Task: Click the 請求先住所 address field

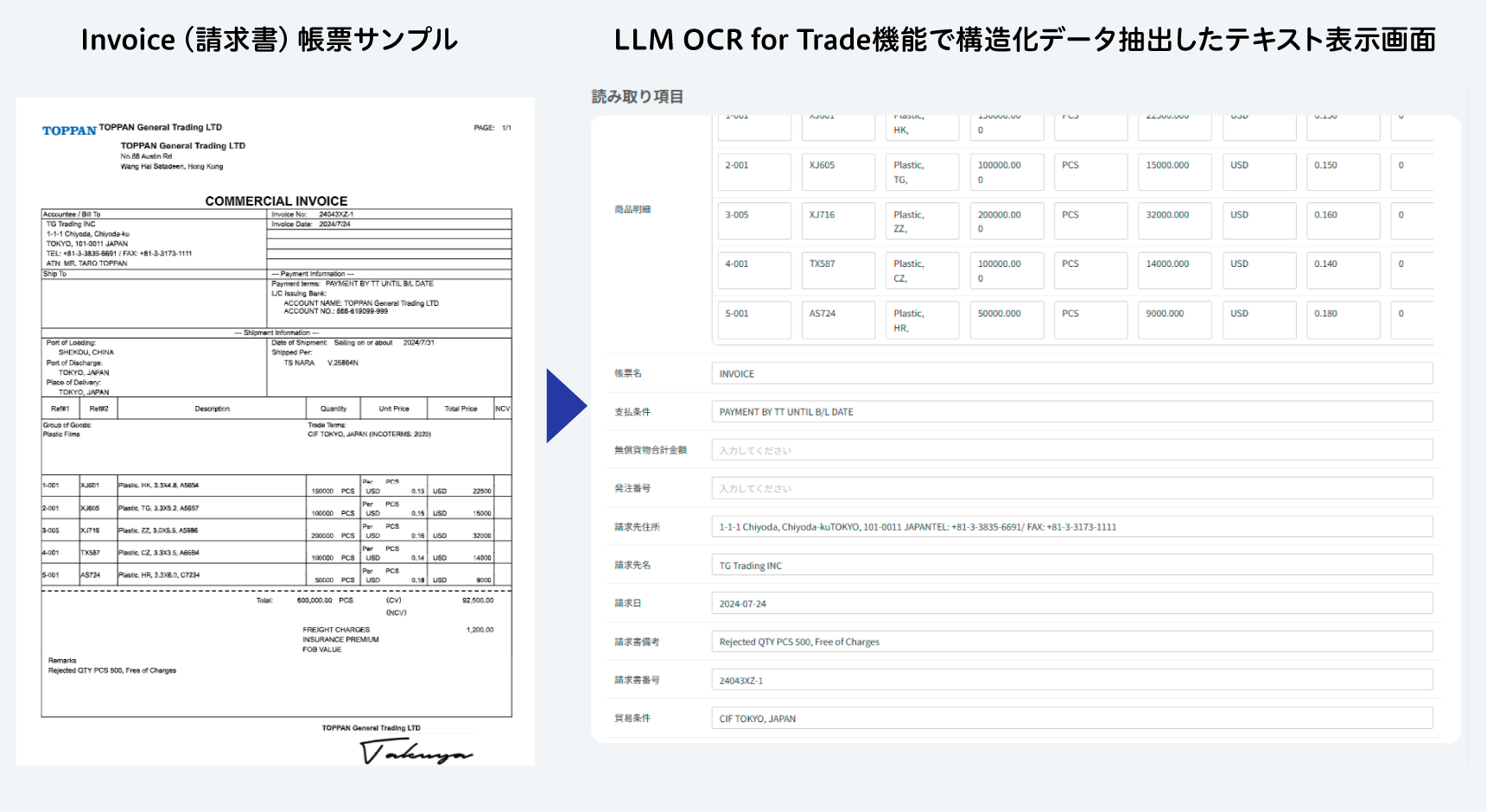Action: coord(1071,526)
